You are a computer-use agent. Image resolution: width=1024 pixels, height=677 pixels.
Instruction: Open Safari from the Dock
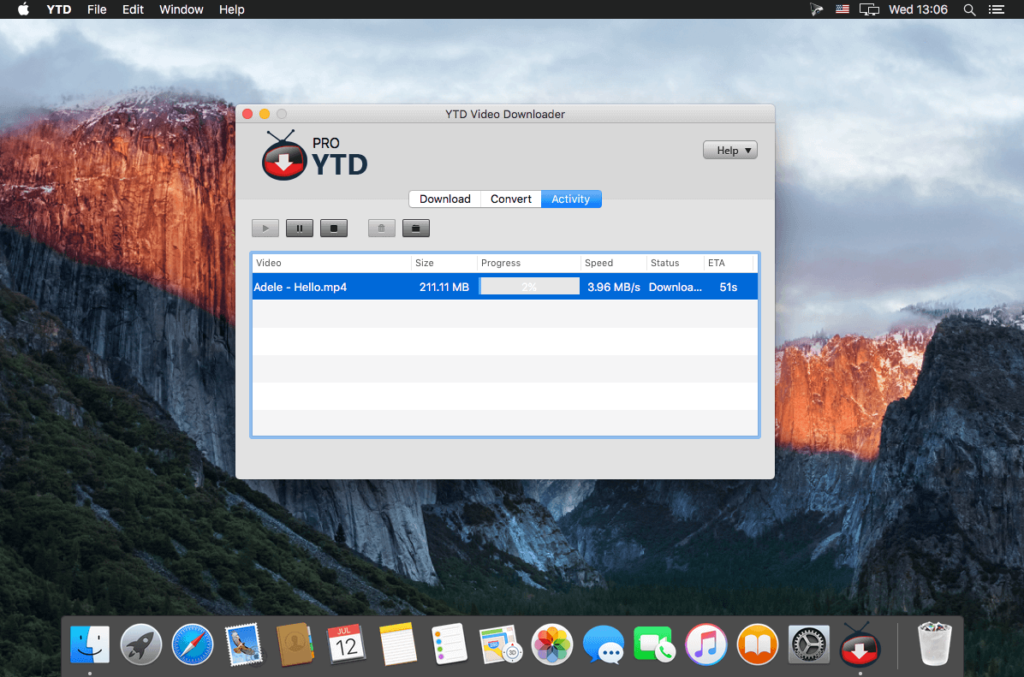[x=192, y=645]
